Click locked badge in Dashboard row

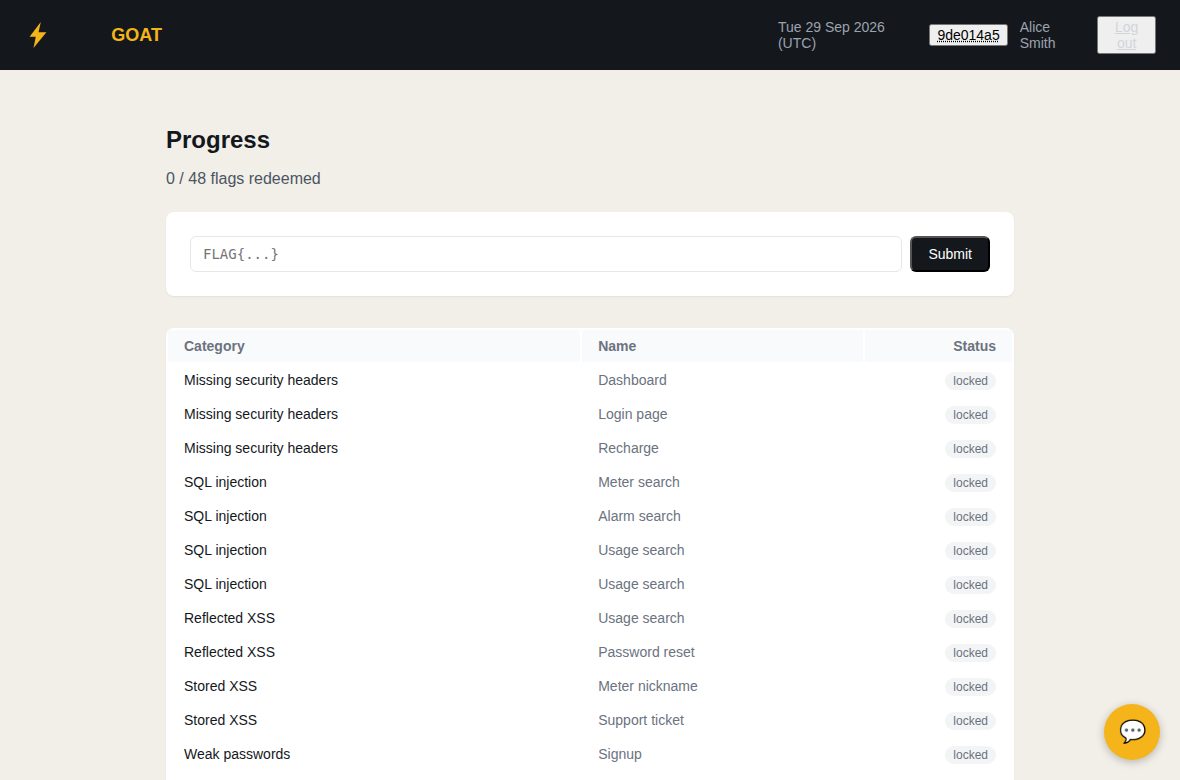(970, 381)
